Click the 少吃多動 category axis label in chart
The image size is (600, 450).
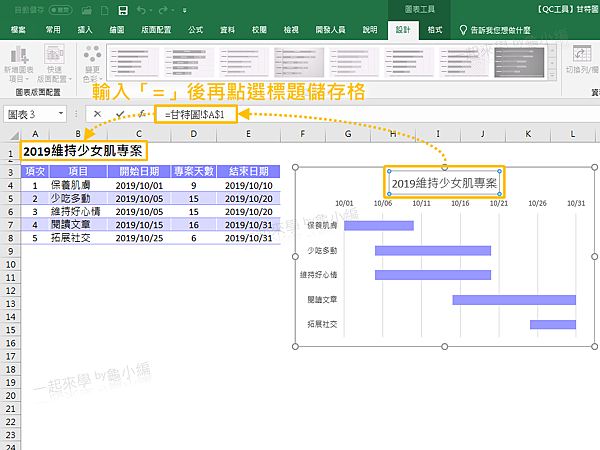322,251
